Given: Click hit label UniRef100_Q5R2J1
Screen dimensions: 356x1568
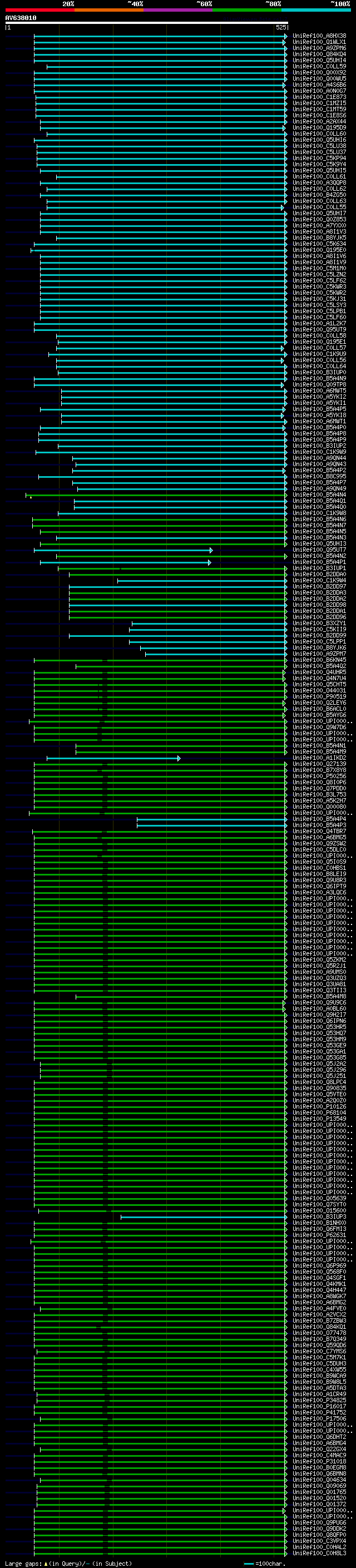Looking at the screenshot, I should [x=319, y=966].
